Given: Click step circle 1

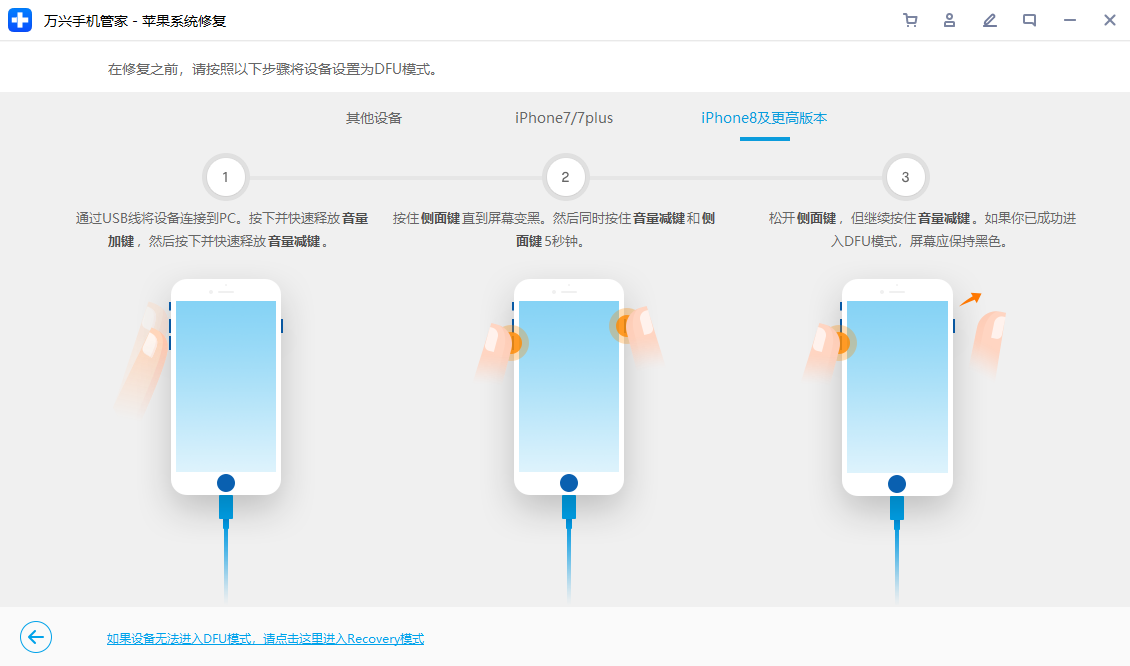Looking at the screenshot, I should 225,176.
